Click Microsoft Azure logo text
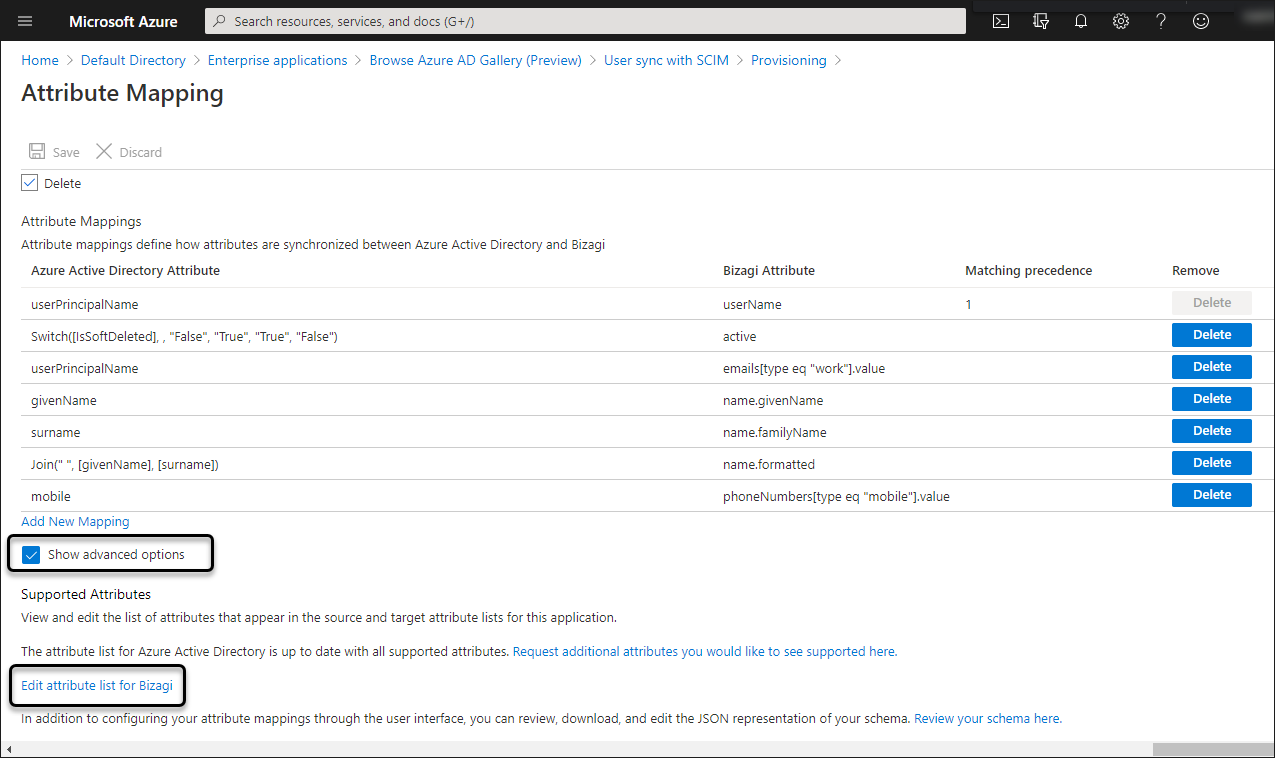Screen dimensions: 1275x758 point(123,21)
